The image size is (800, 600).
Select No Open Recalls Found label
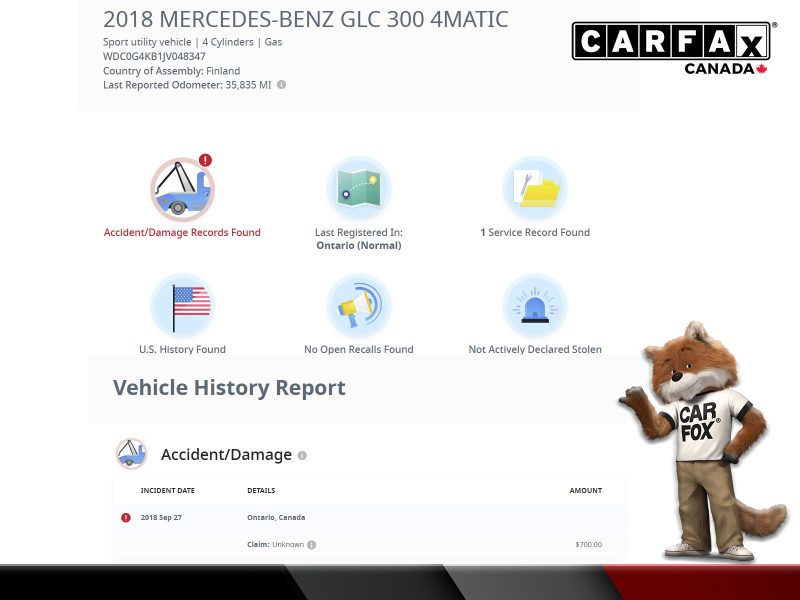coord(358,350)
